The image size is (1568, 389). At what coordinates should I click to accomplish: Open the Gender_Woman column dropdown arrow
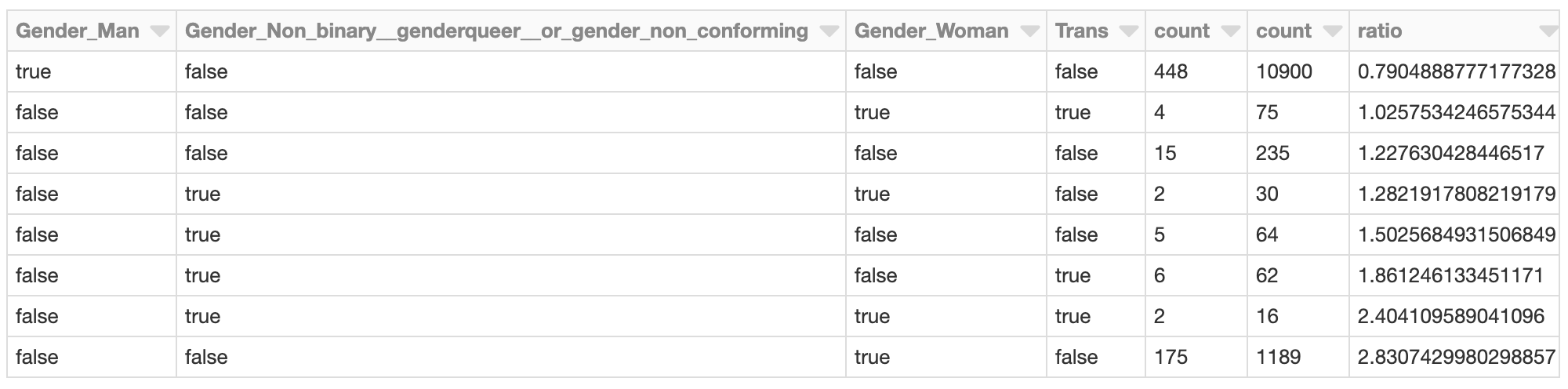(x=1029, y=31)
